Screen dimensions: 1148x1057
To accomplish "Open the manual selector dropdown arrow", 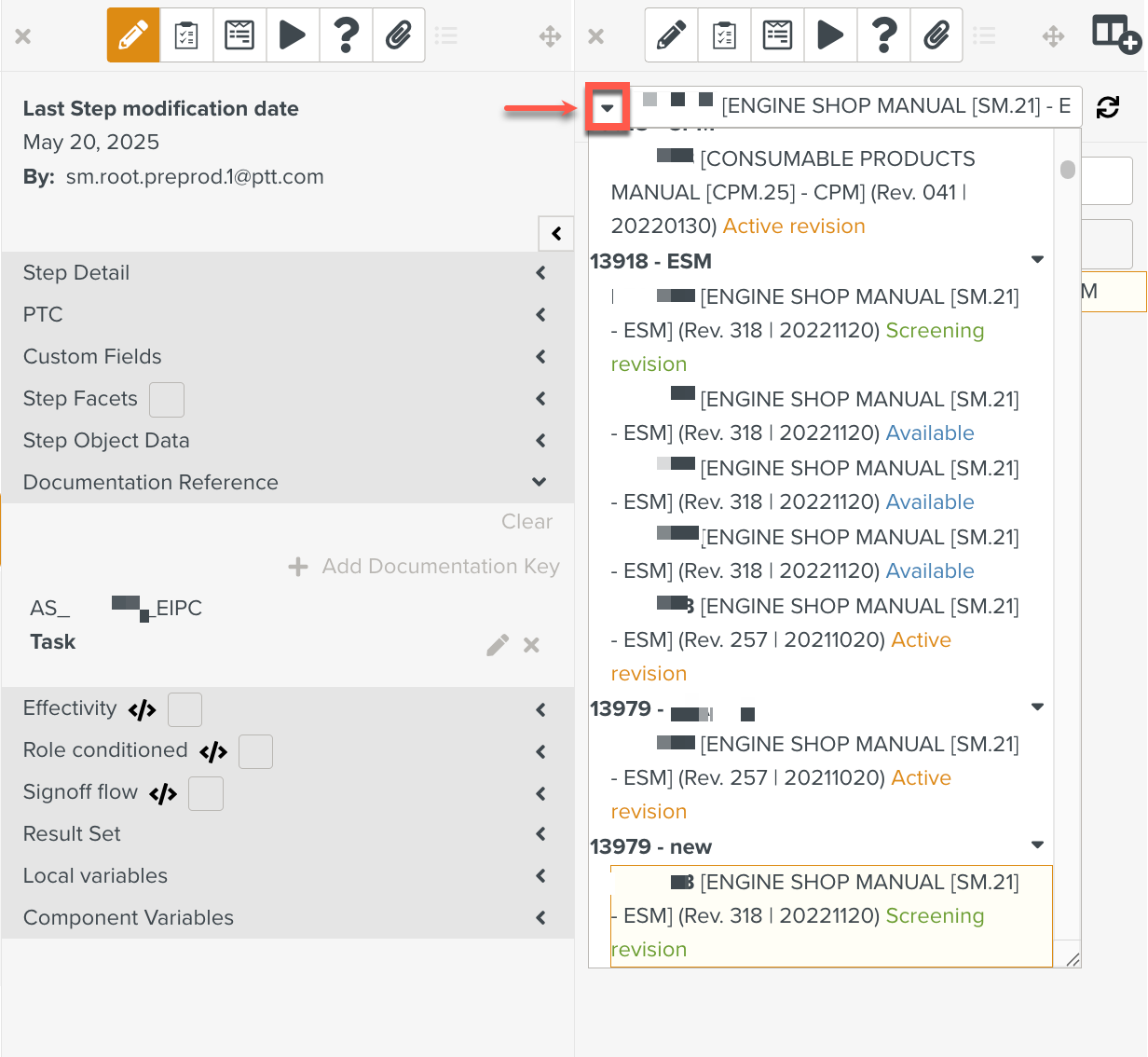I will tap(608, 108).
